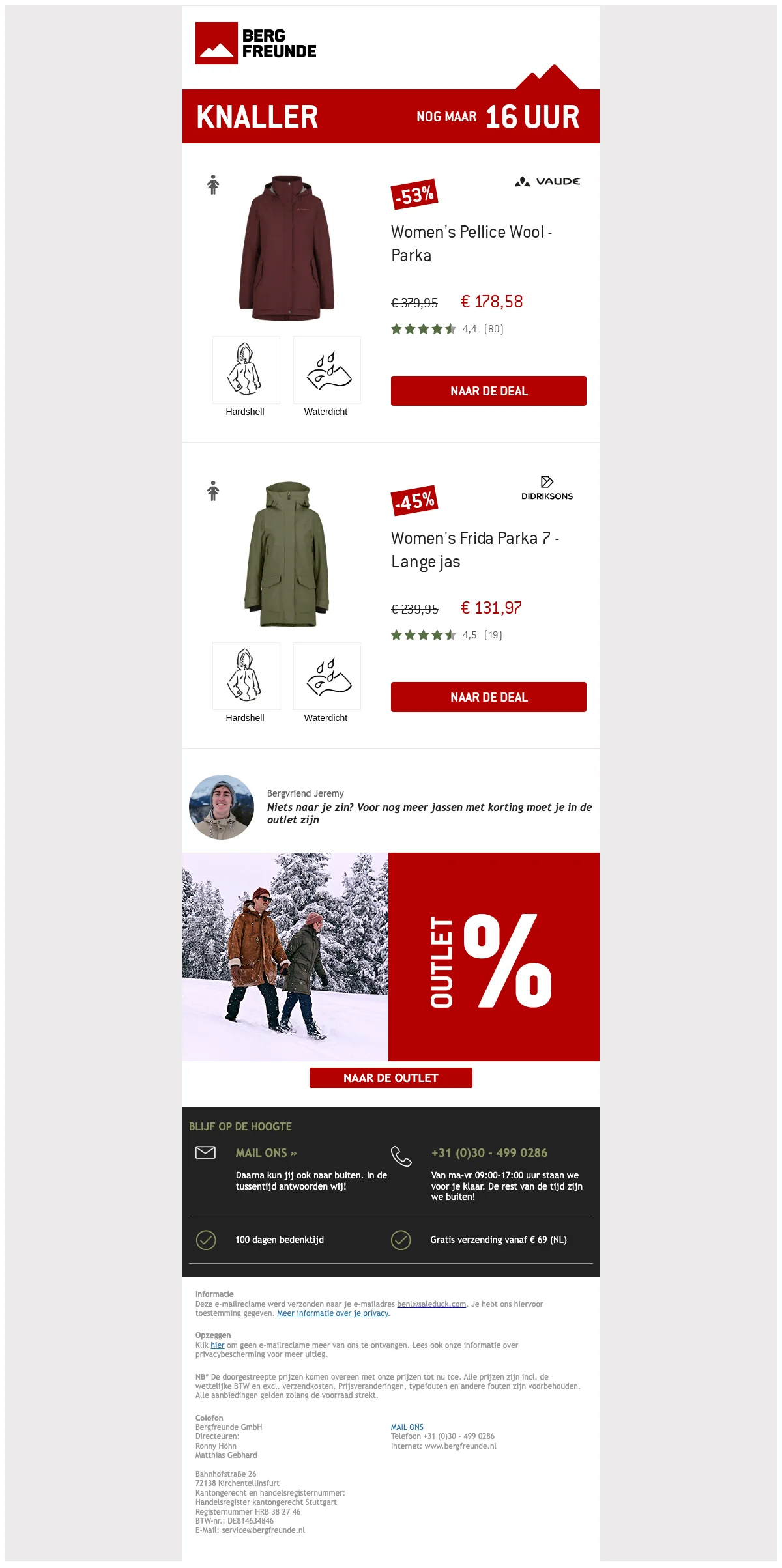Click the burgundy Pellice Wool parka image

(287, 248)
